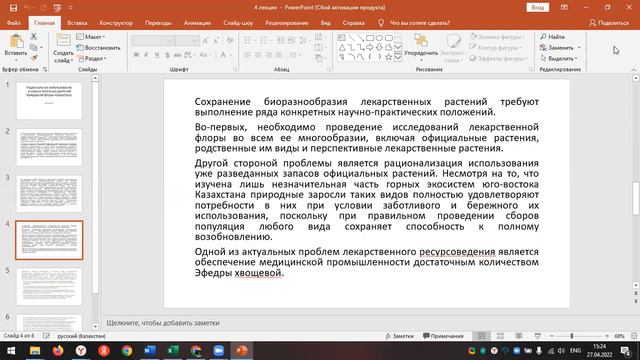Switch to the Слайд-шоу tab

tap(238, 23)
